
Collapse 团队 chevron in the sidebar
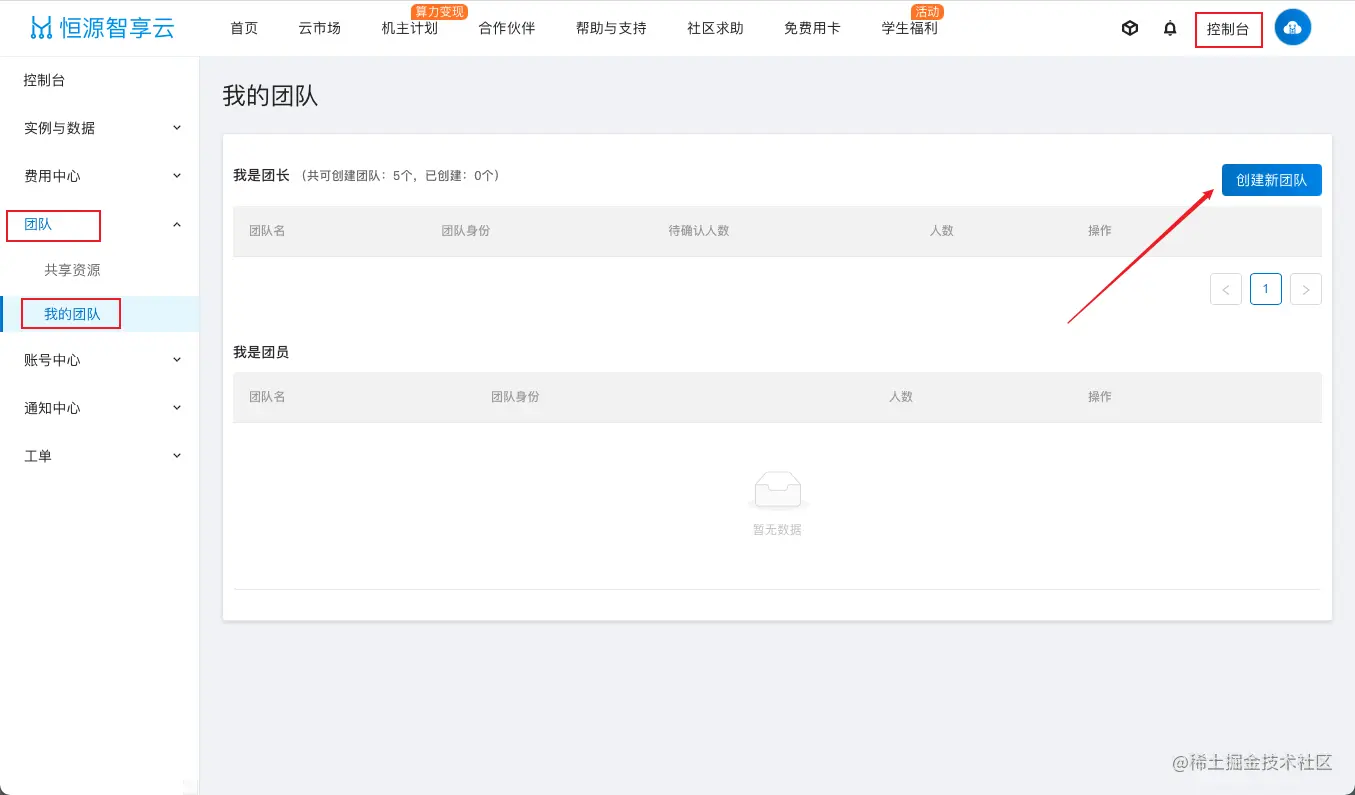coord(177,225)
